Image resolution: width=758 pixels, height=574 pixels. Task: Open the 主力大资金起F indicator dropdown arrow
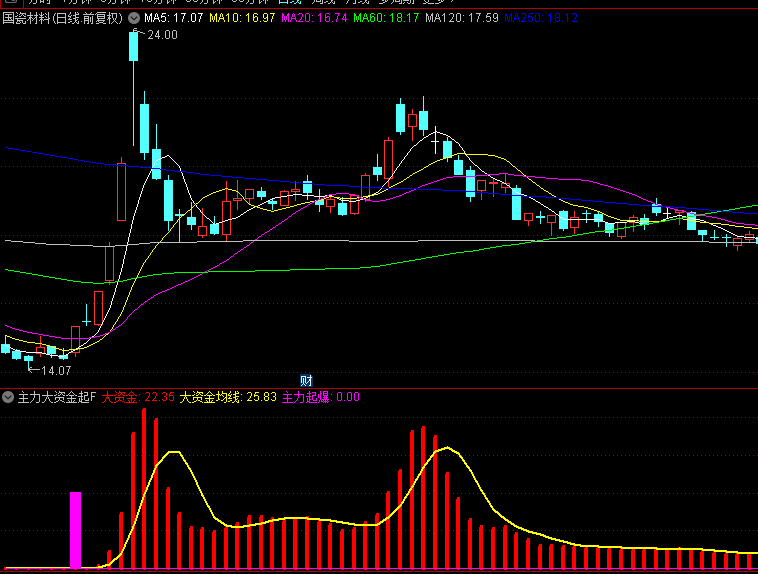point(8,397)
